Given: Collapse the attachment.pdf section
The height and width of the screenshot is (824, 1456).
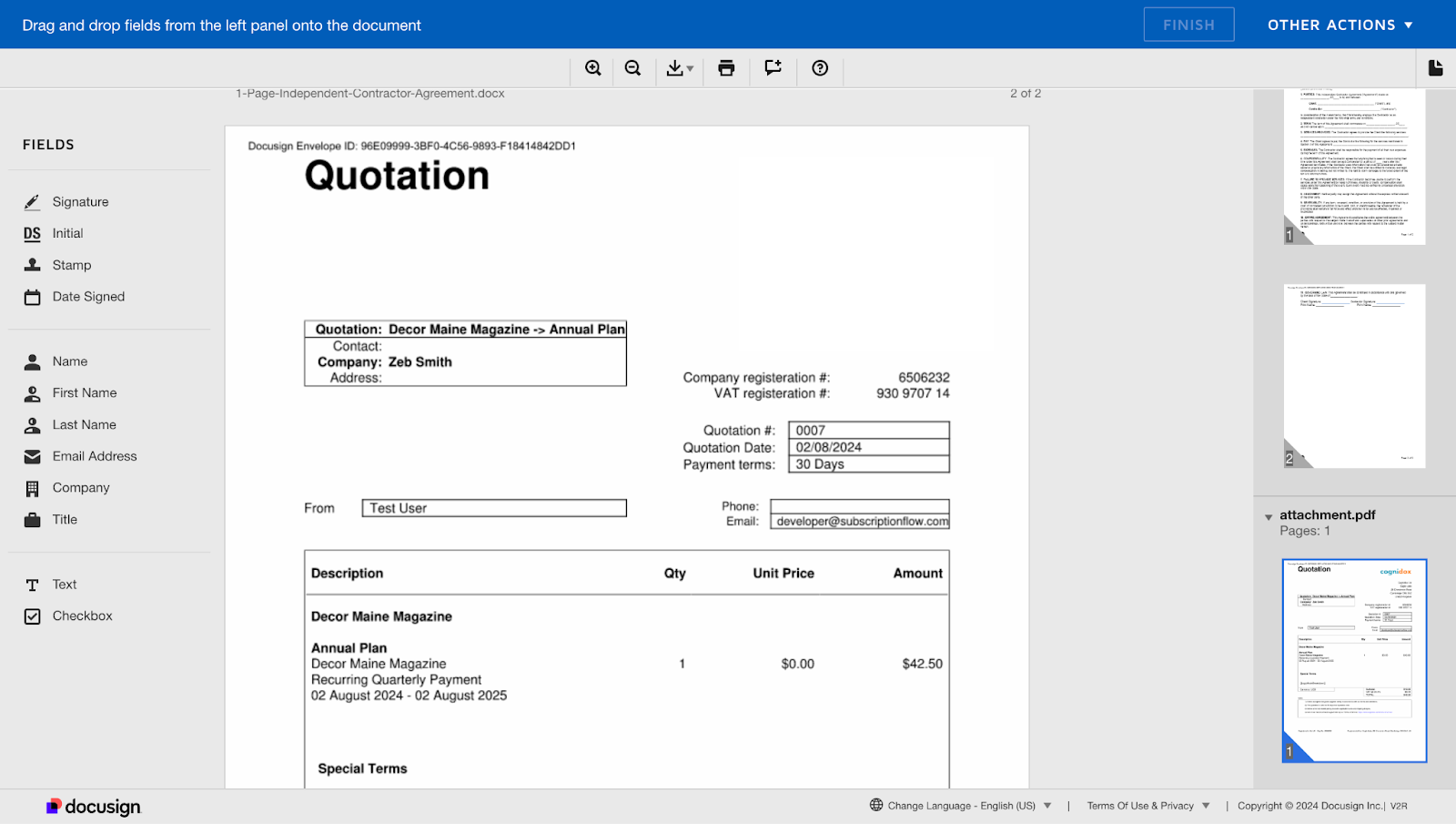Looking at the screenshot, I should point(1269,517).
